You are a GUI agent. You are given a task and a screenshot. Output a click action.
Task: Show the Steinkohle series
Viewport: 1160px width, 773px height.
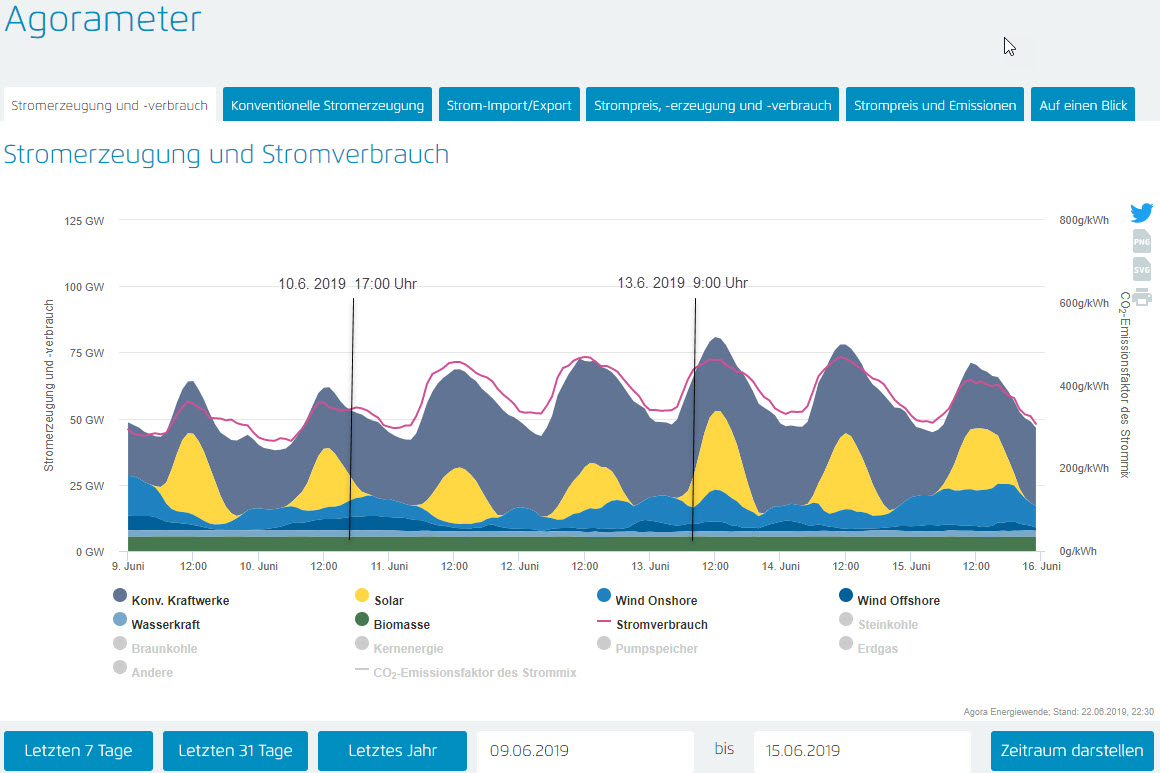coord(886,624)
